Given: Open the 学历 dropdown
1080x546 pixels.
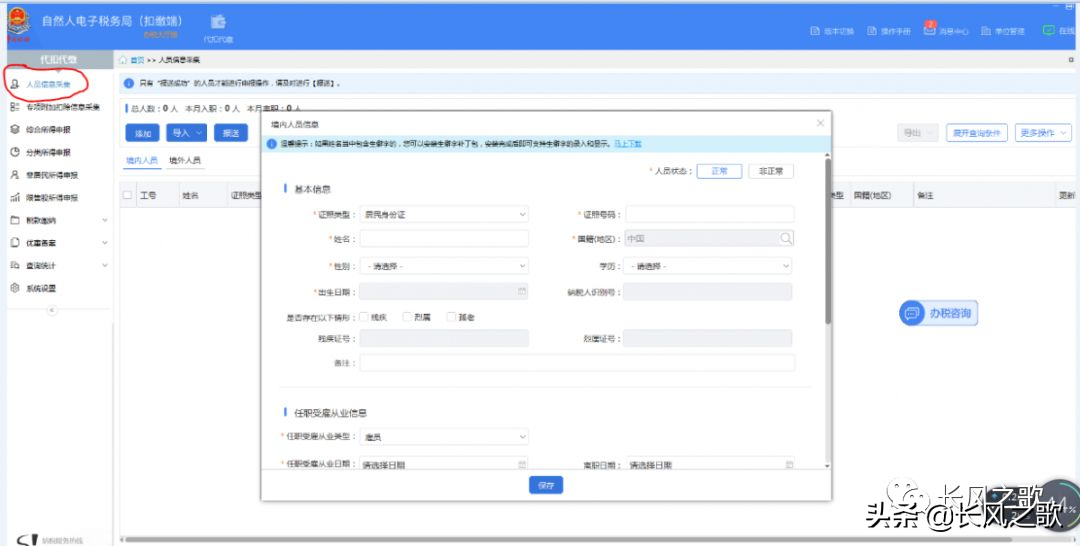Looking at the screenshot, I should tap(707, 266).
